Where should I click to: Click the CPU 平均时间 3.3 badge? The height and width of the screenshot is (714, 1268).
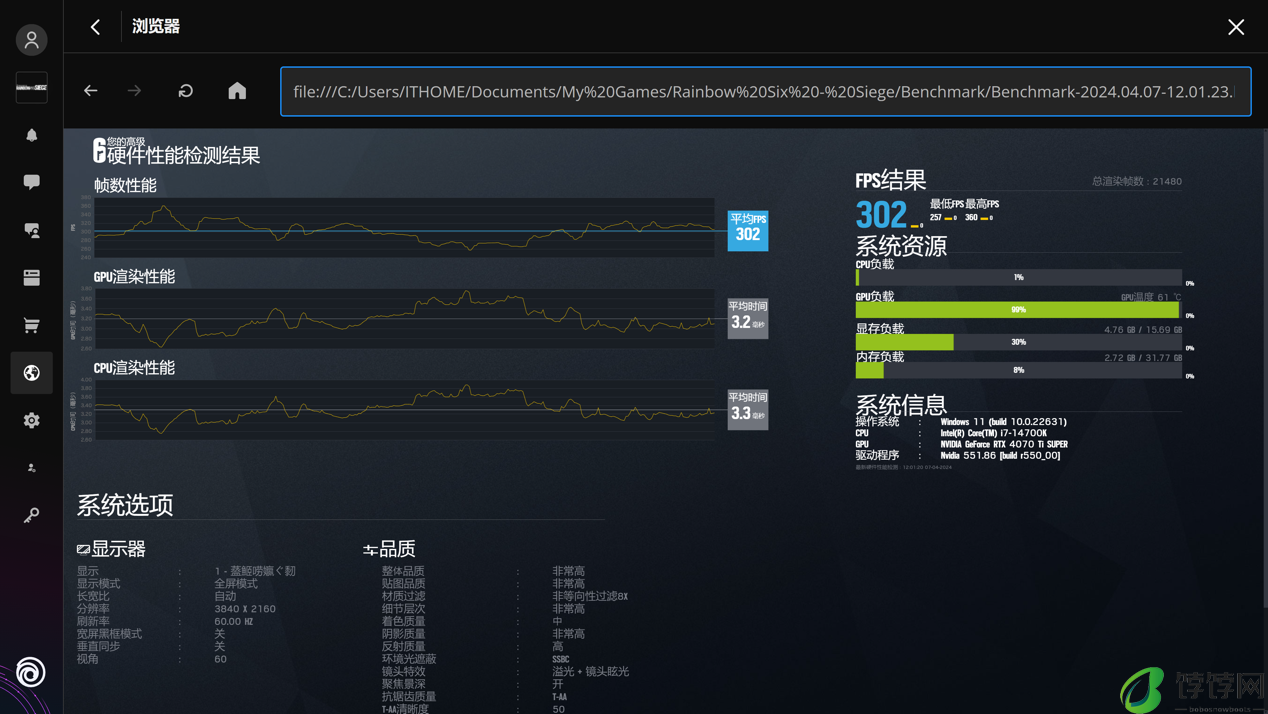[748, 409]
